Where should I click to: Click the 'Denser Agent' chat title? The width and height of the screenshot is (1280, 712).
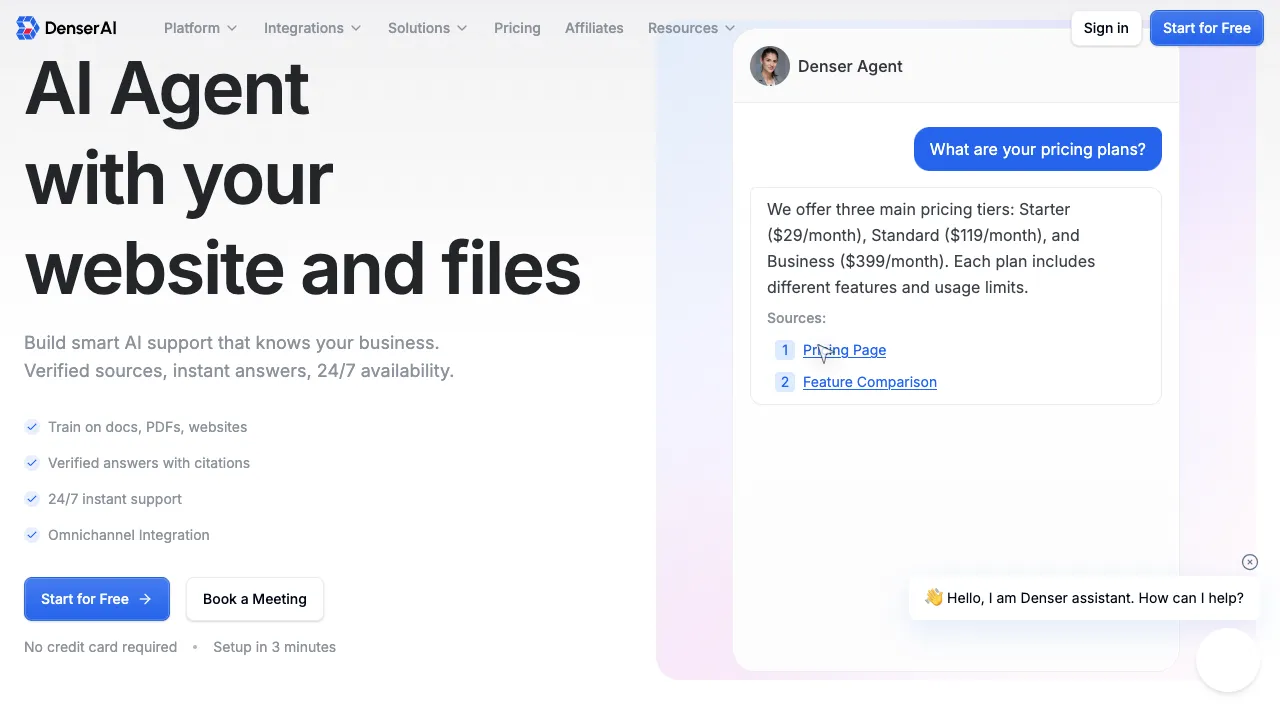click(850, 66)
